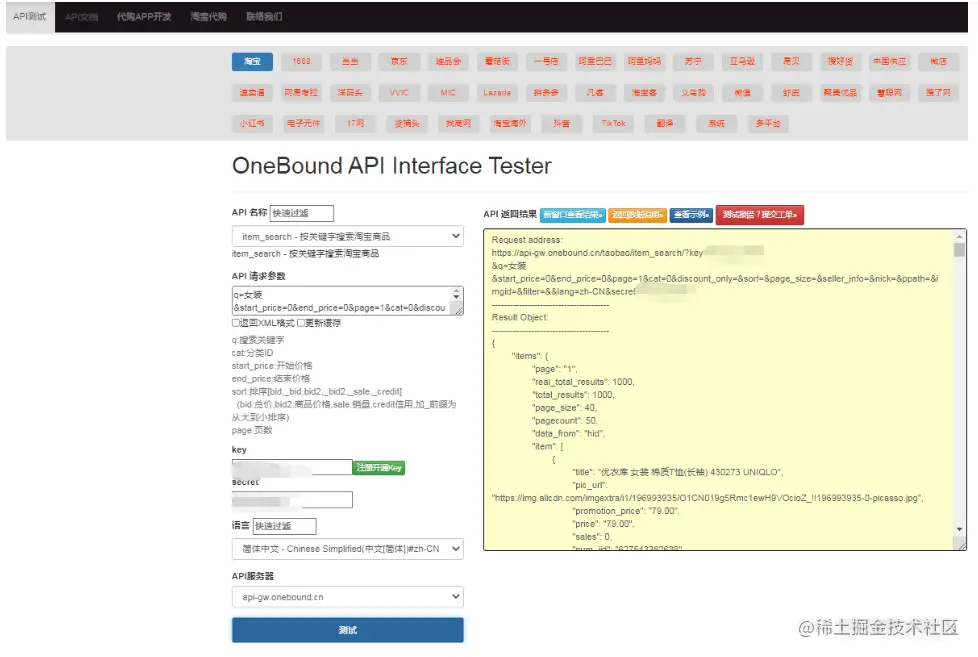The image size is (978, 657).
Task: Click the key input field
Action: click(292, 467)
